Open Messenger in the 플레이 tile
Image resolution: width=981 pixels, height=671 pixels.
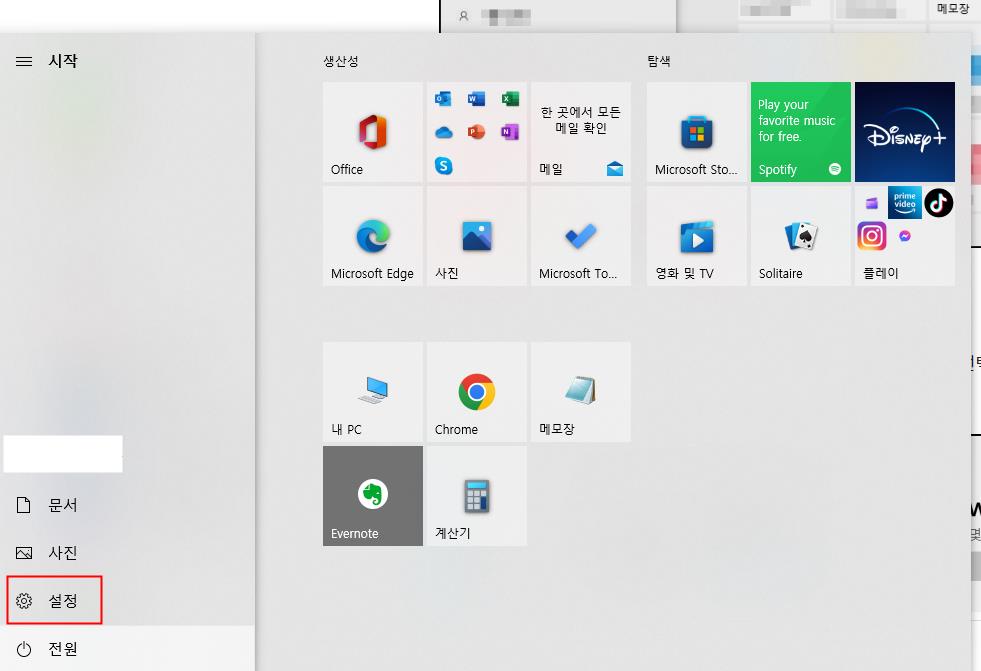[x=905, y=236]
